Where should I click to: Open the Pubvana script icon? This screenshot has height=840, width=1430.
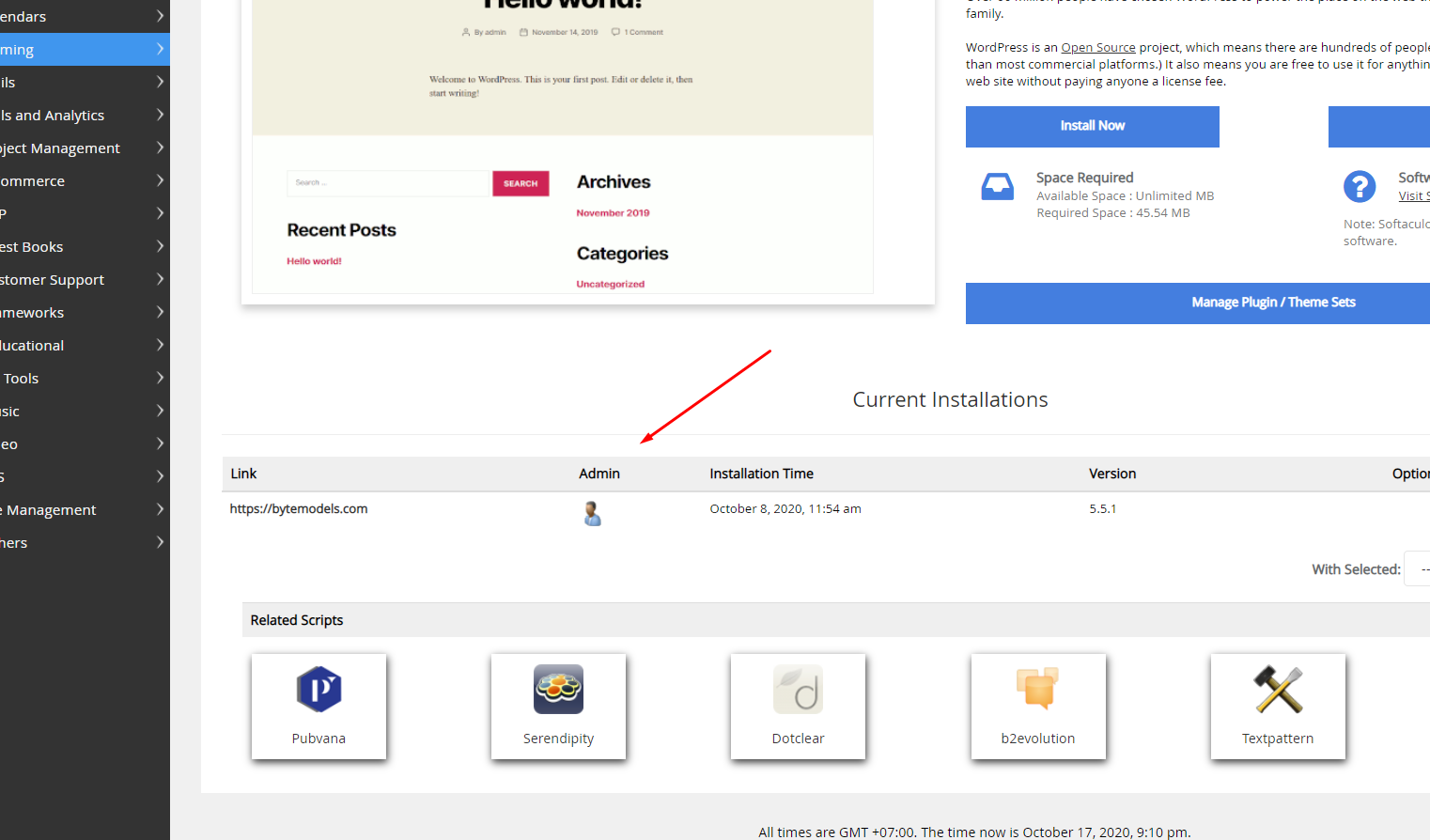[x=319, y=691]
